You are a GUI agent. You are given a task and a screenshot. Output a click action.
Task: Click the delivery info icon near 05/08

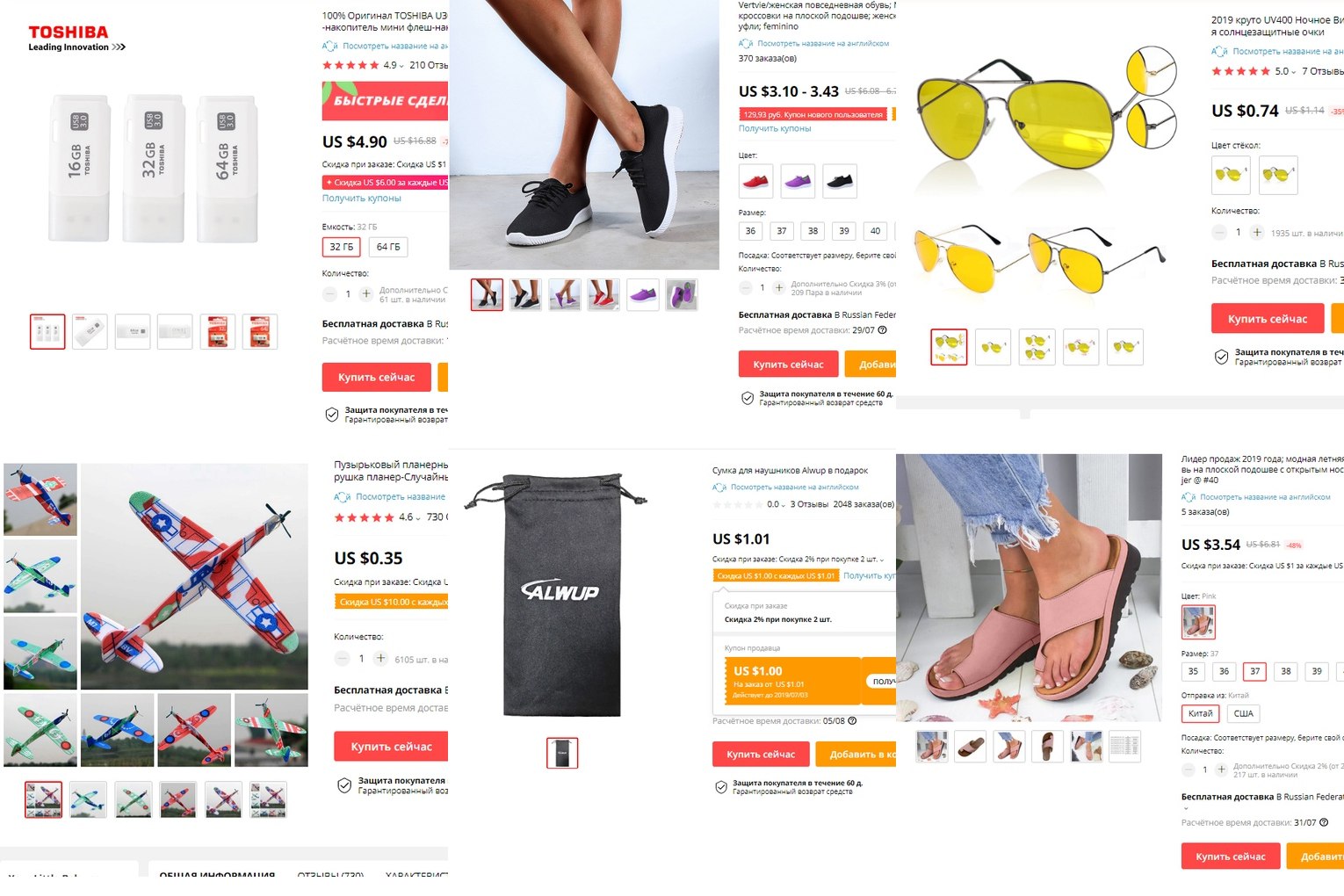tap(852, 721)
